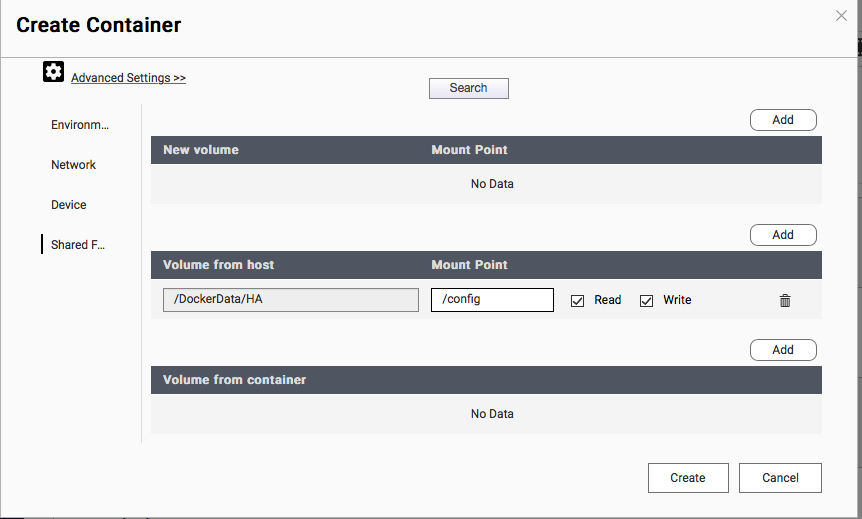Click the /DockerData/HA host path field
The width and height of the screenshot is (862, 519).
[x=290, y=300]
